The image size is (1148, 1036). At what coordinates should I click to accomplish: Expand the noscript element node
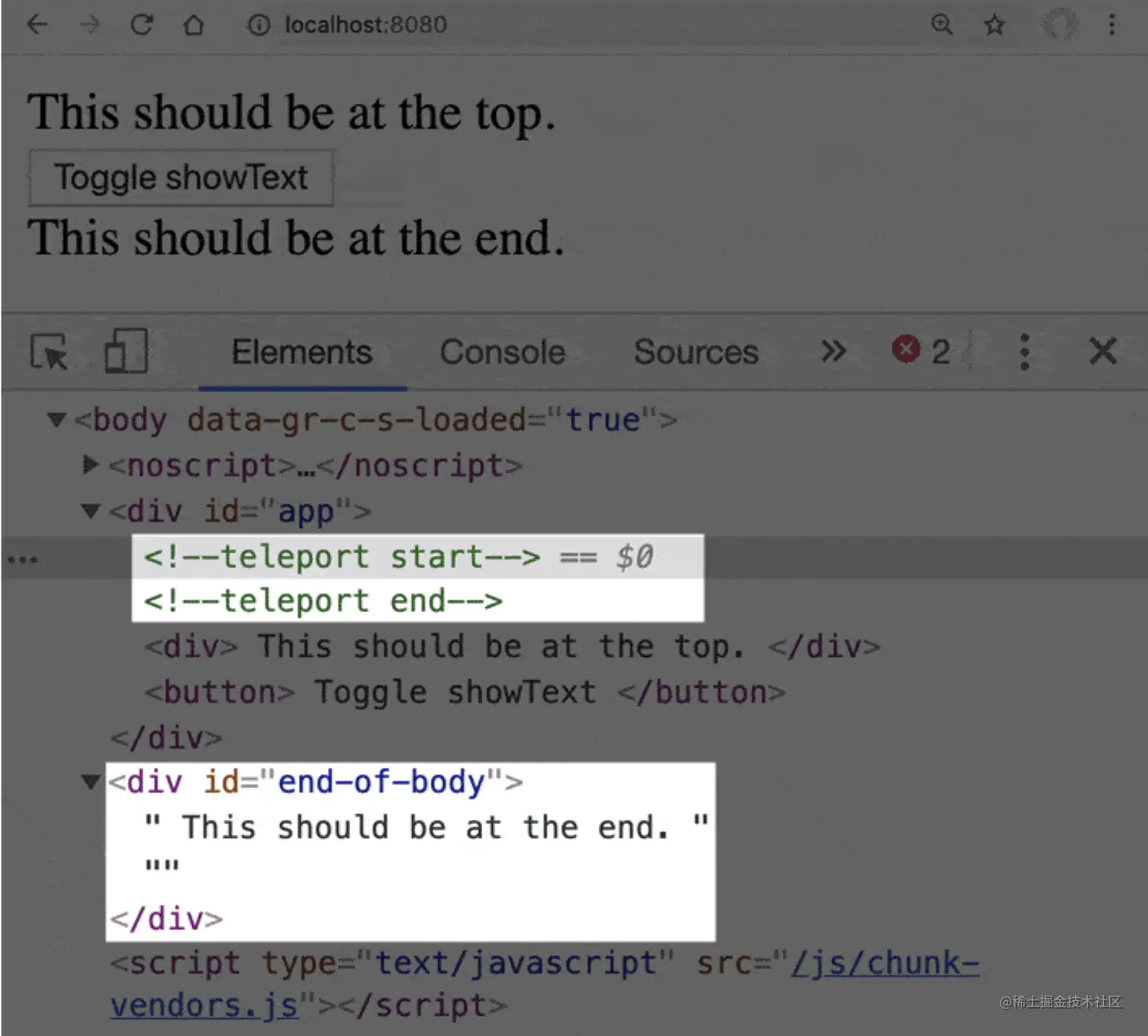(90, 464)
